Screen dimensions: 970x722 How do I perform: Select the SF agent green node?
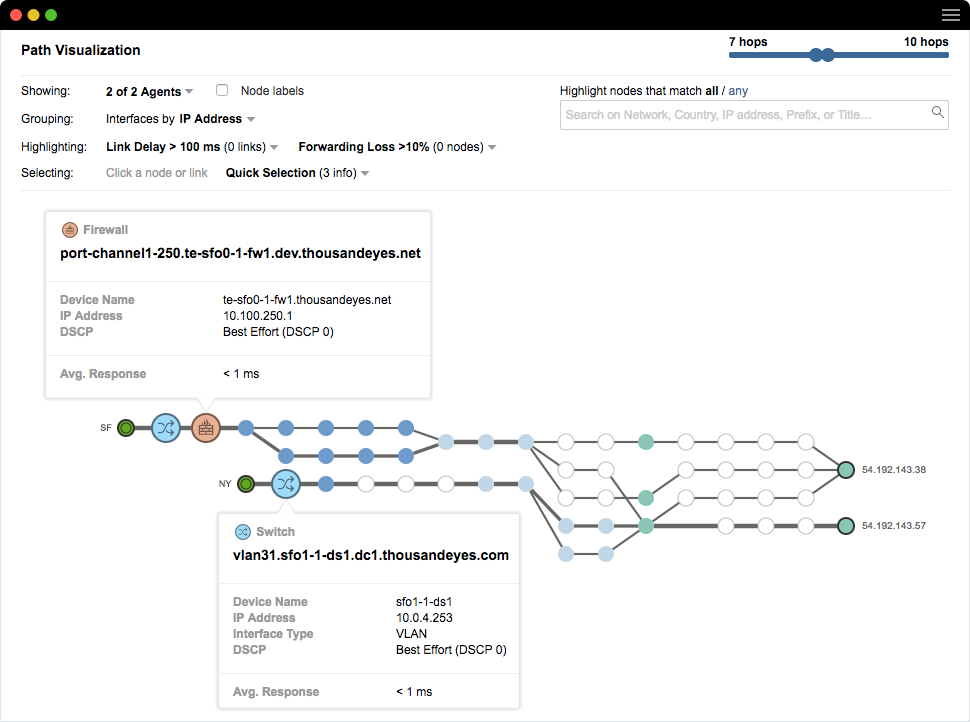[x=126, y=429]
